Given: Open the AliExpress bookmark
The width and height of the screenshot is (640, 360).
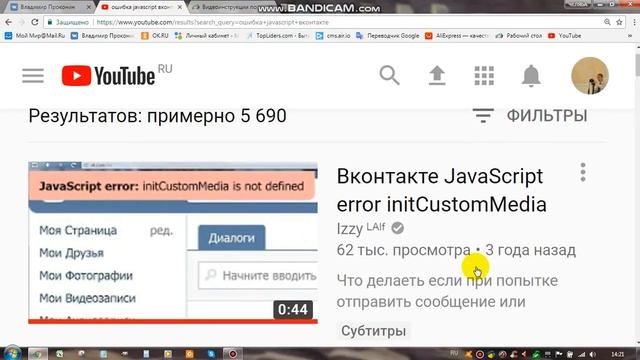Looking at the screenshot, I should point(457,36).
